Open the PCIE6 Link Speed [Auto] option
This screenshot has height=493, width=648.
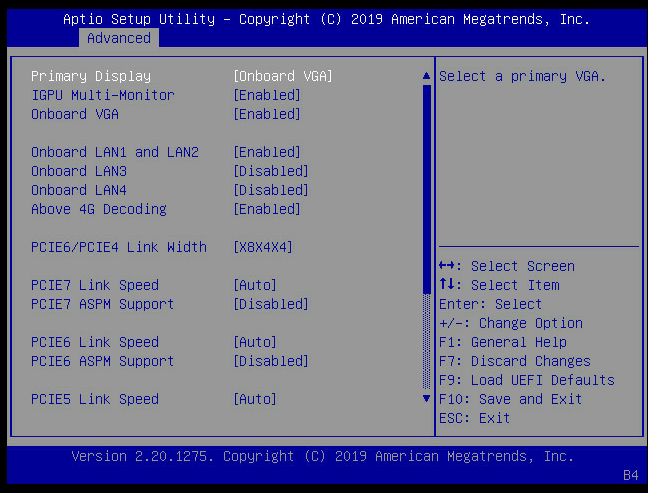click(255, 342)
